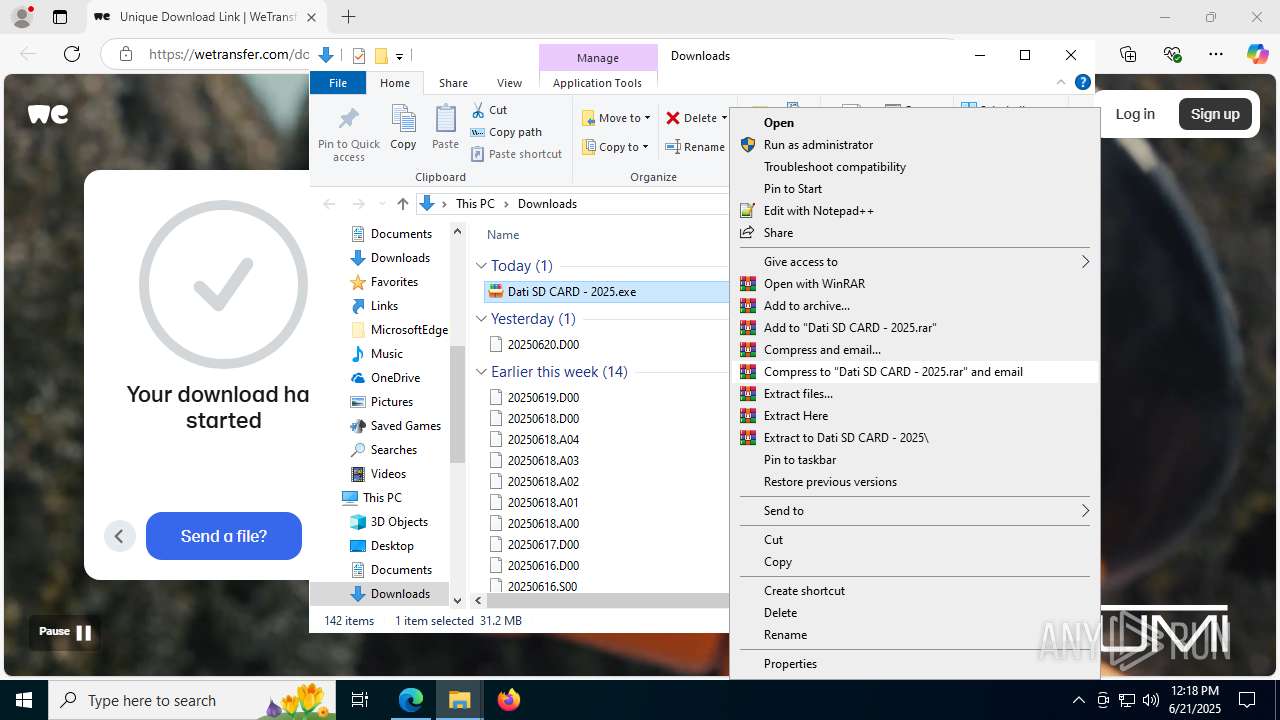Expand the Give access to submenu
The image size is (1280, 720).
point(914,262)
